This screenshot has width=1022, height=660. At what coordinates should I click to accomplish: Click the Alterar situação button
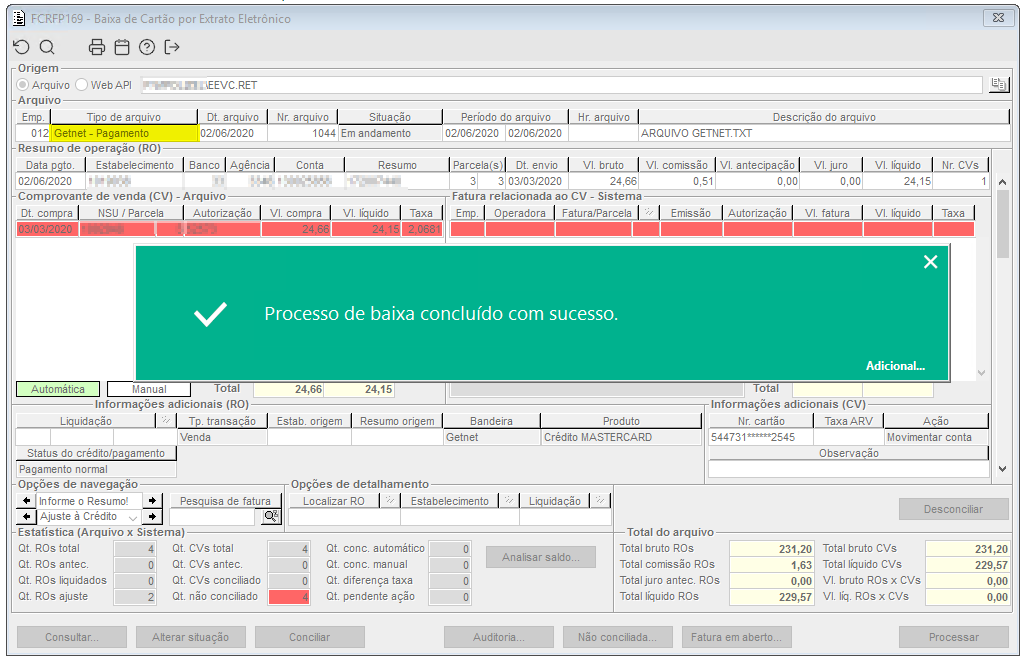point(190,637)
